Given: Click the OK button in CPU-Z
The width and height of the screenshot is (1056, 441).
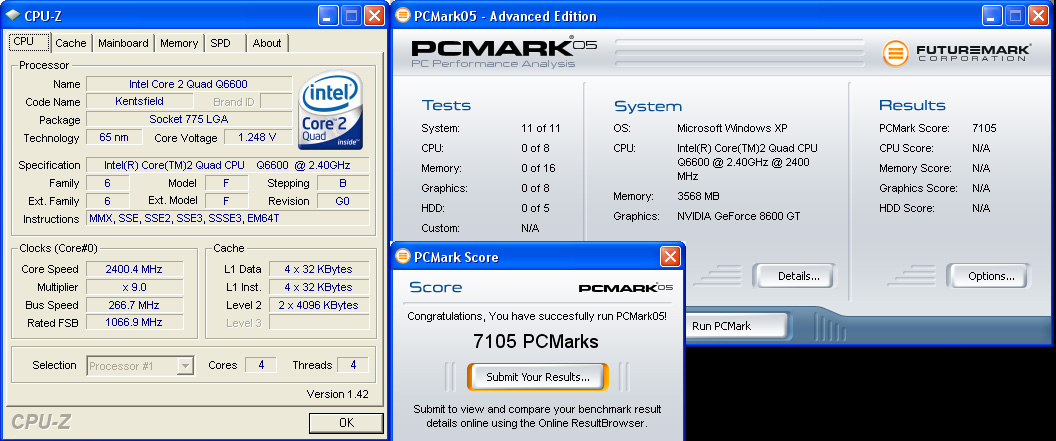Looking at the screenshot, I should click(x=346, y=423).
